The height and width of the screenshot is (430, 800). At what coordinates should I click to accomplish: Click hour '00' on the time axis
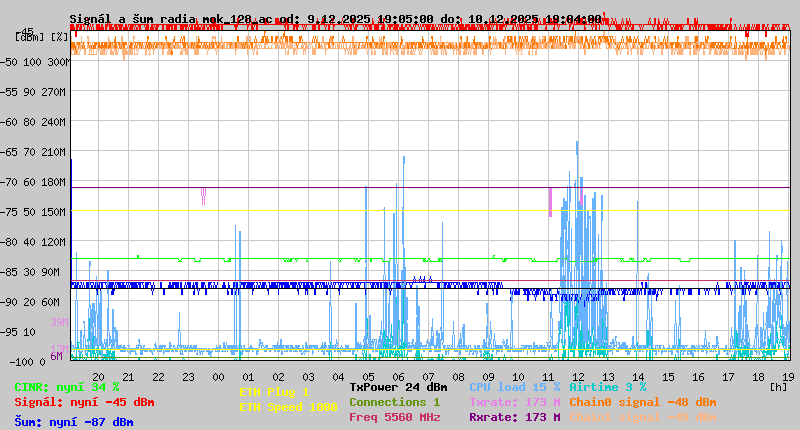tap(218, 377)
